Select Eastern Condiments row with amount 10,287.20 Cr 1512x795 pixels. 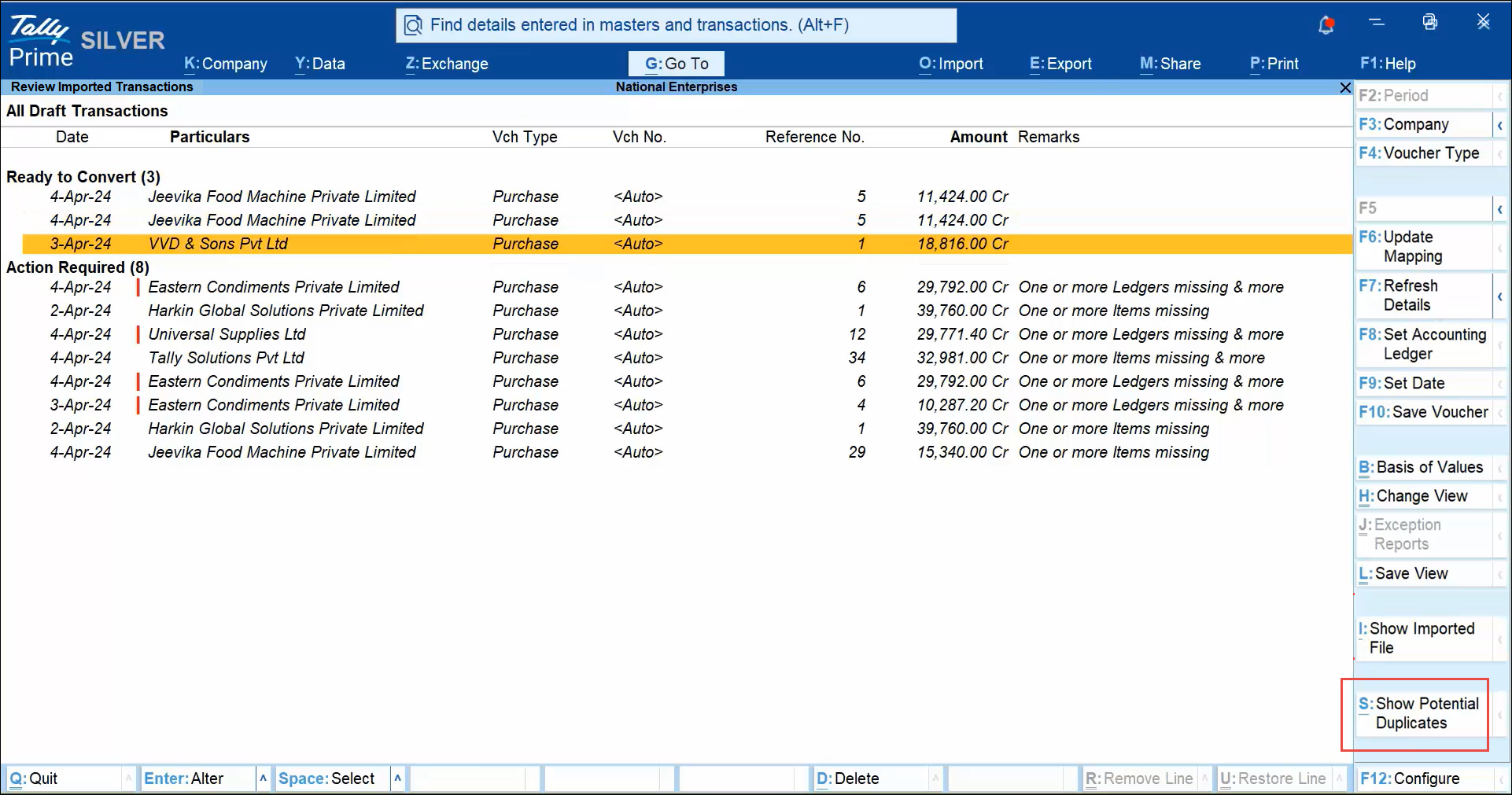tap(687, 405)
